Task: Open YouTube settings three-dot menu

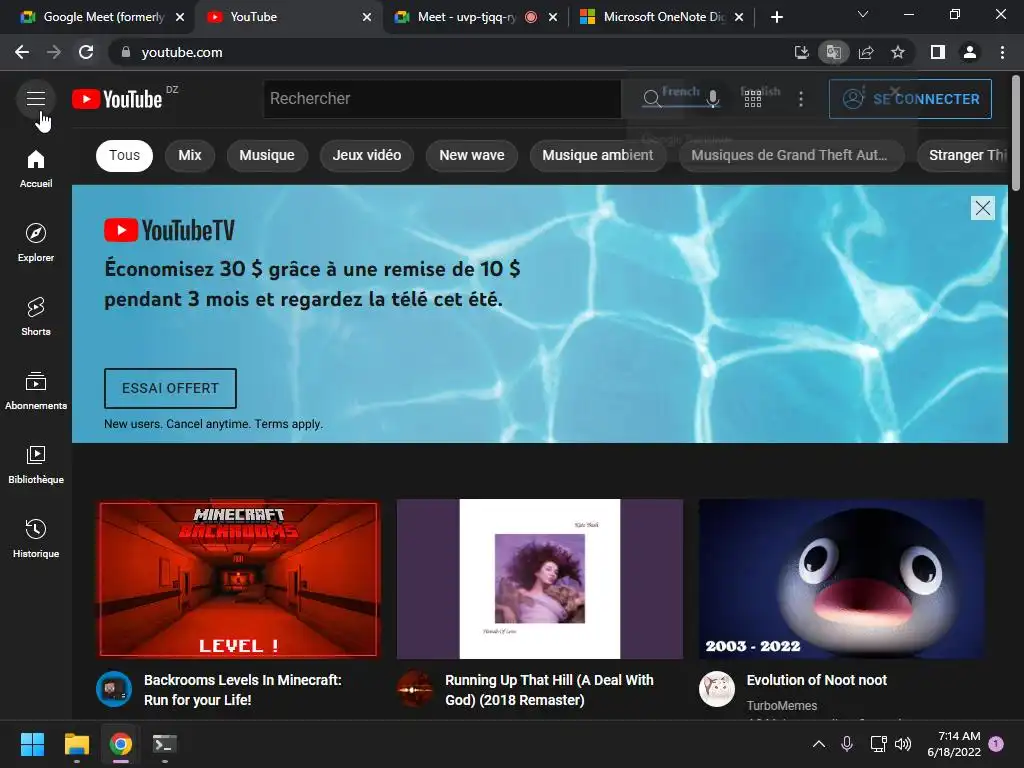Action: pyautogui.click(x=801, y=99)
